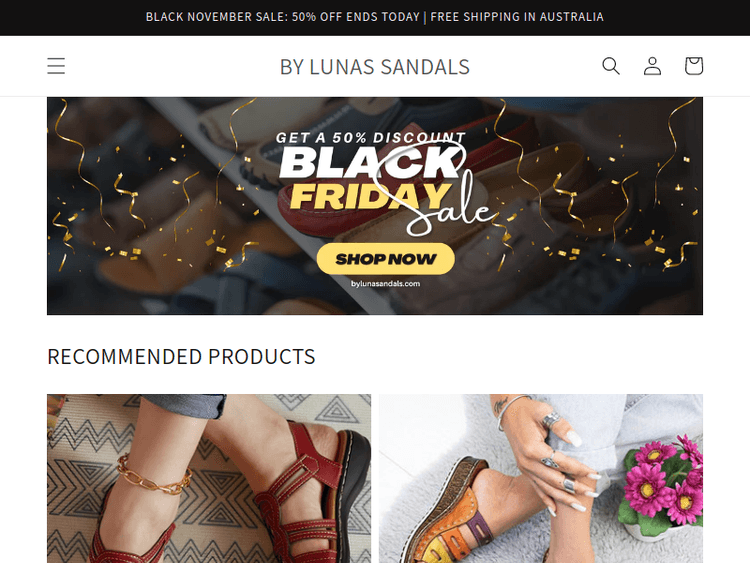Screen dimensions: 750x563
Task: Open the search magnifier icon
Action: click(611, 66)
